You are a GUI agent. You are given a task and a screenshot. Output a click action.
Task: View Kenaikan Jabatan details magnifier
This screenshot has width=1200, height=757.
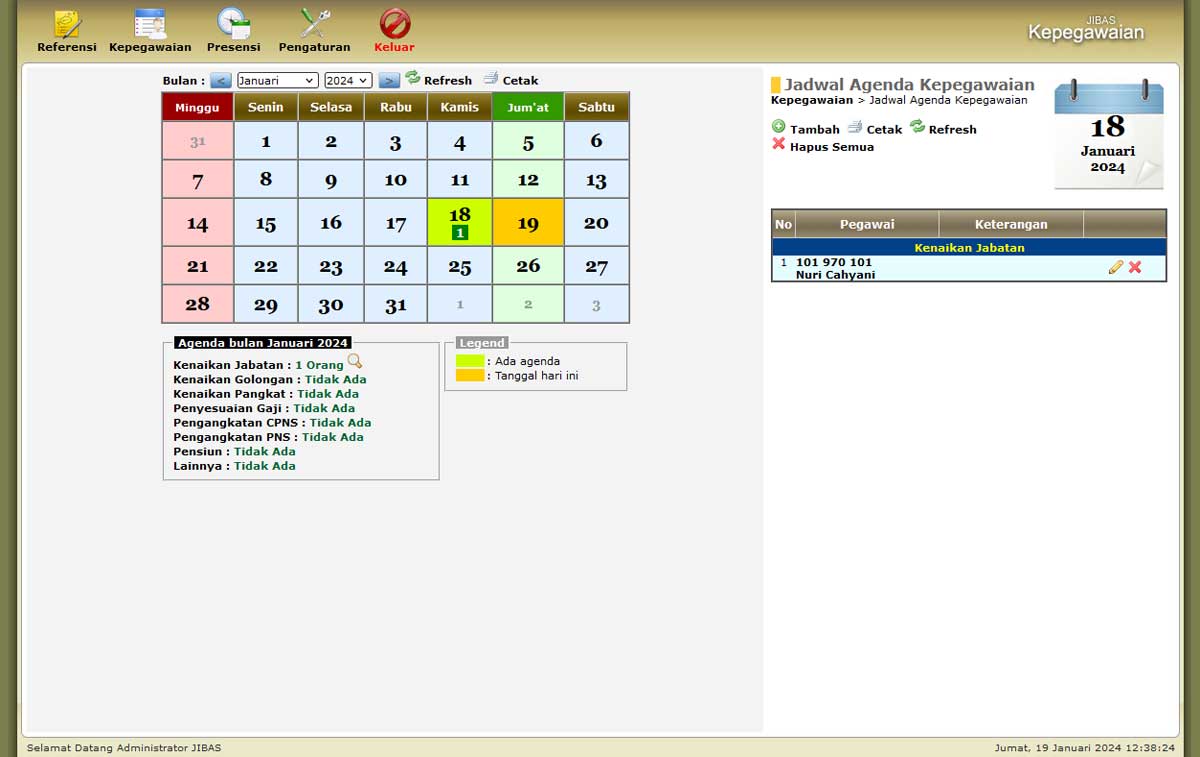pyautogui.click(x=355, y=362)
